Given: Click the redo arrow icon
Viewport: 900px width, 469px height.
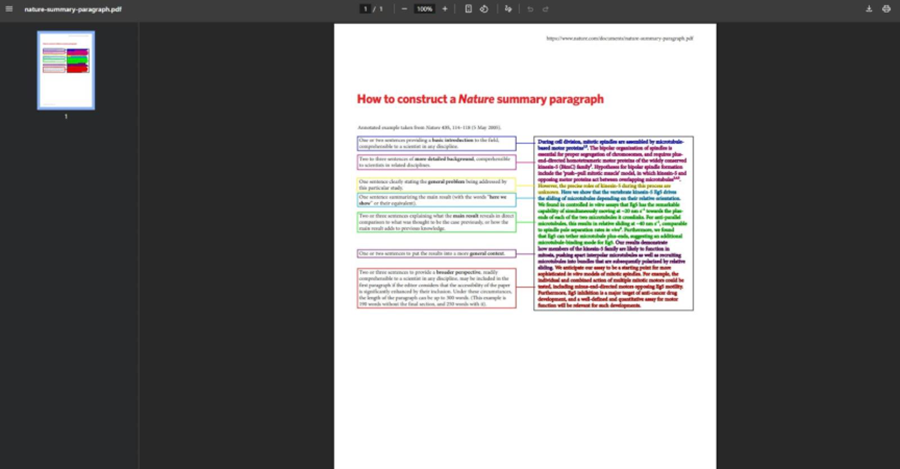Looking at the screenshot, I should click(x=546, y=9).
